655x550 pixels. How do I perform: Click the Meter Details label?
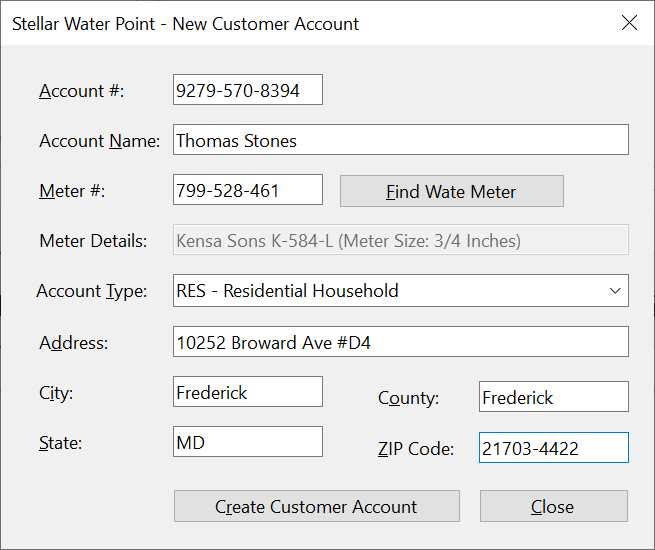click(x=93, y=241)
